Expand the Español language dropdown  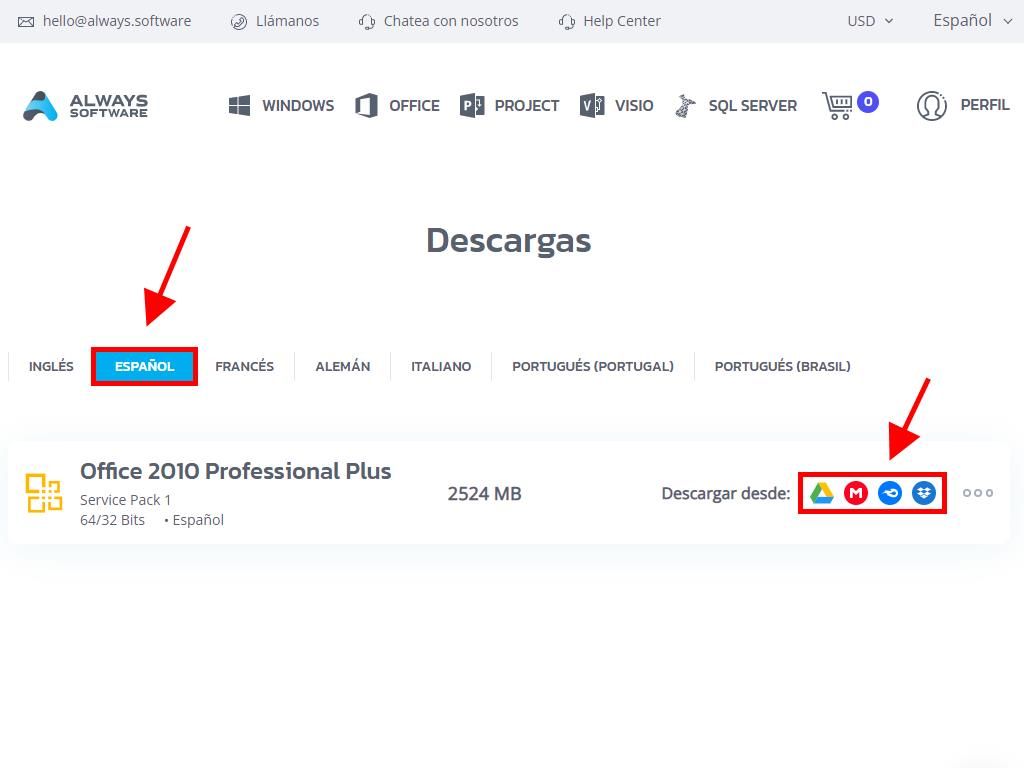point(972,21)
